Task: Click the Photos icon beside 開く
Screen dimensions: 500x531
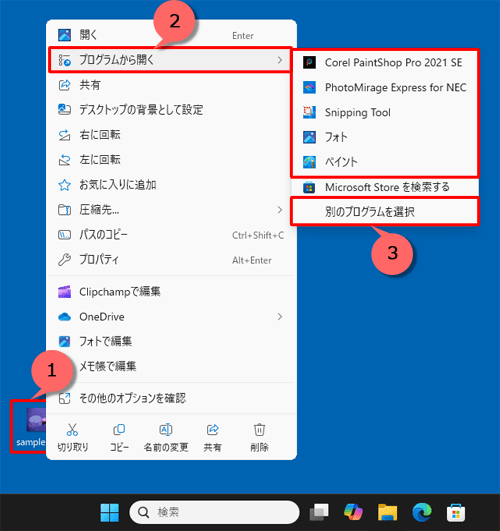Action: point(64,35)
